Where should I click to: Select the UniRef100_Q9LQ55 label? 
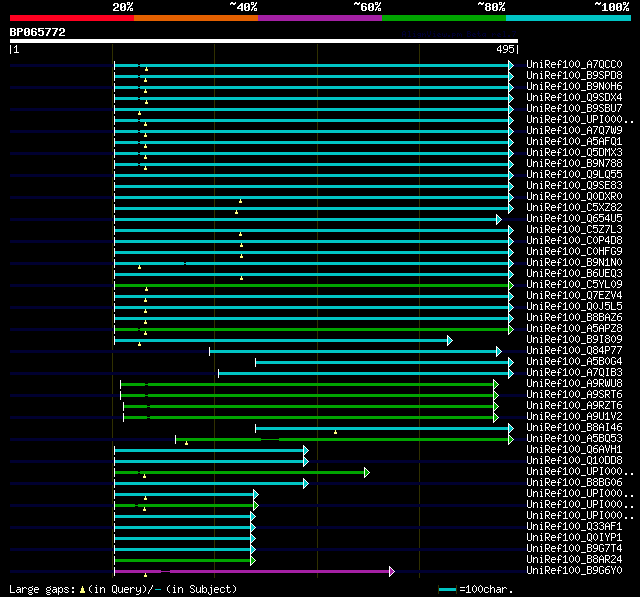click(574, 175)
